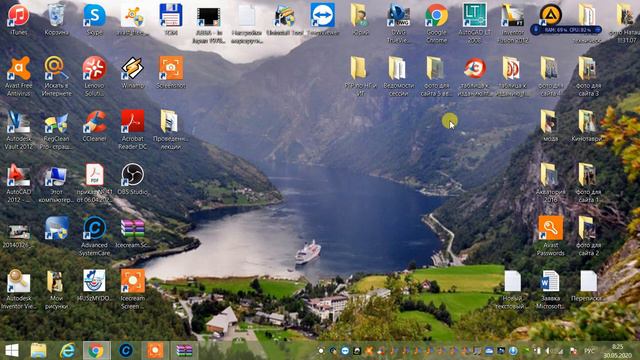Image resolution: width=640 pixels, height=360 pixels.
Task: Open the РГР по НГ и ИГ folder
Action: [x=360, y=76]
